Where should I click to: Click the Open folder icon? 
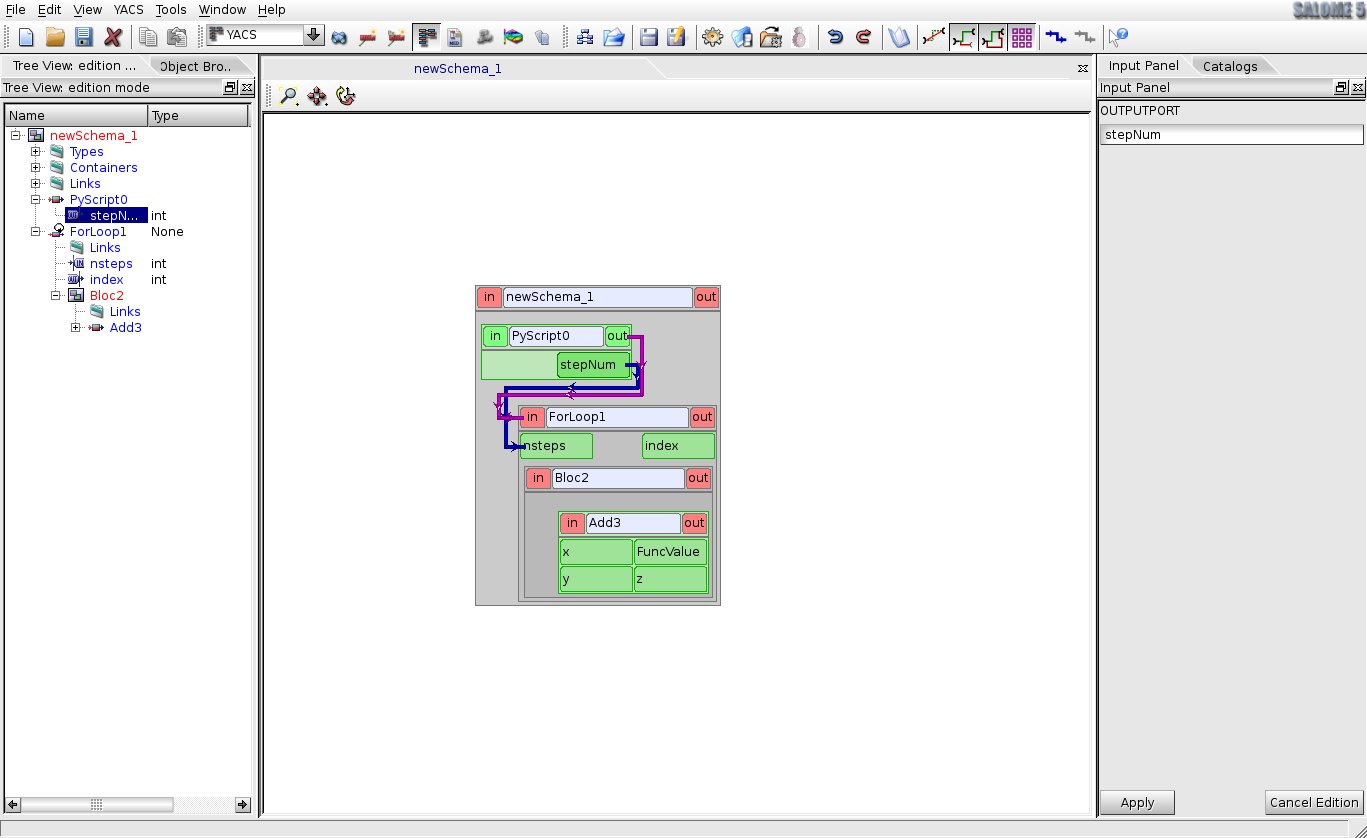tap(55, 37)
